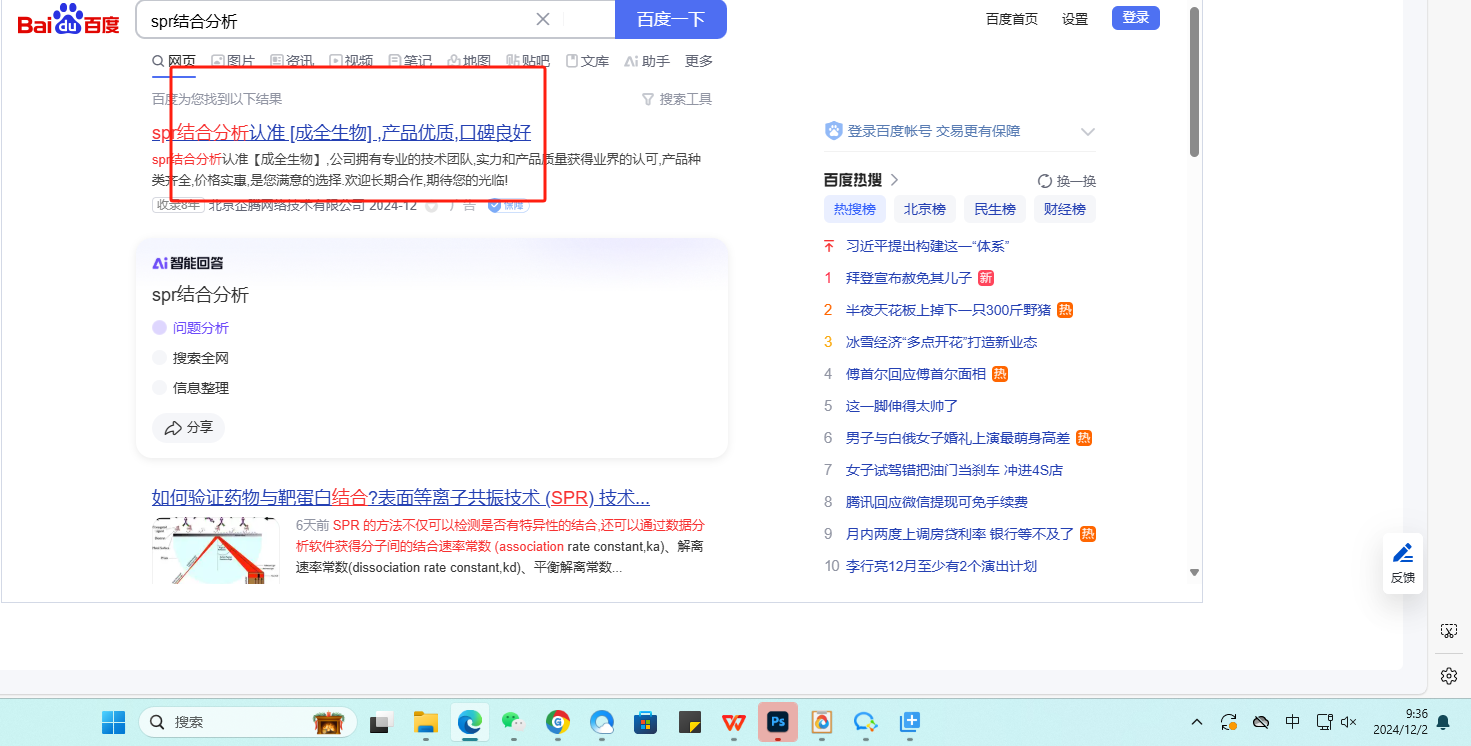The image size is (1471, 746).
Task: Switch to the 文库 search tab
Action: tap(587, 61)
